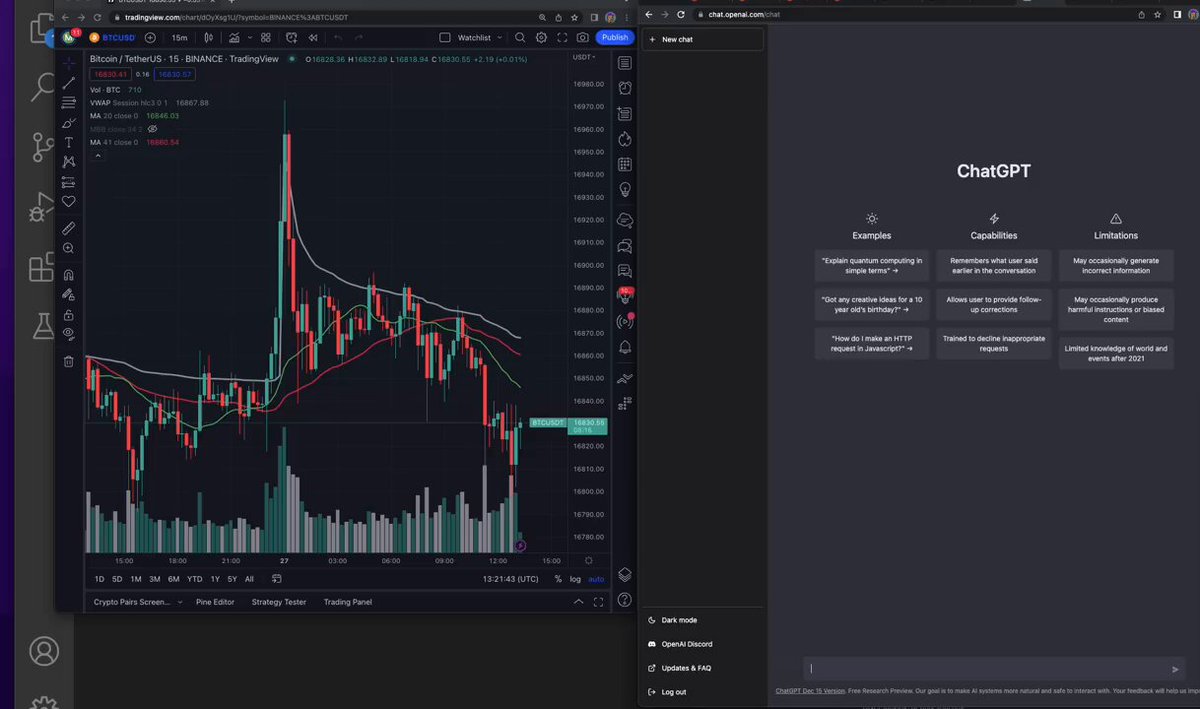Select the text annotation tool
1200x709 pixels.
click(69, 142)
